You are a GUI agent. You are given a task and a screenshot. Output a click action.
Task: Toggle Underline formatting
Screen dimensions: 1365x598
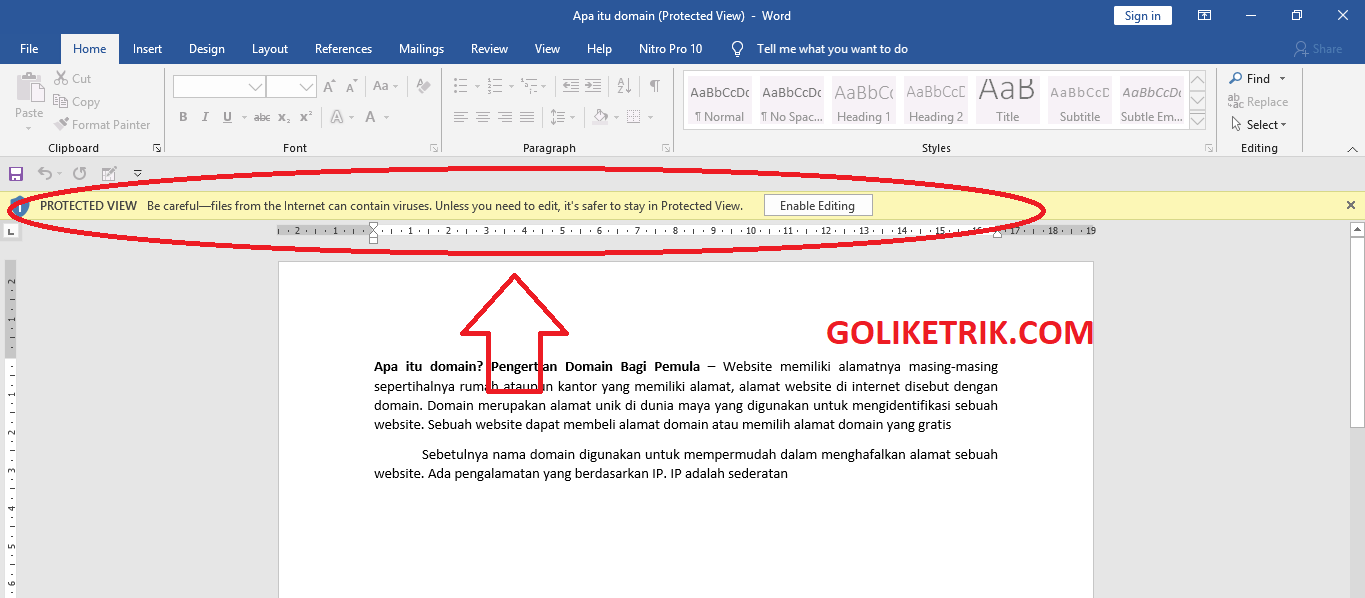click(228, 117)
